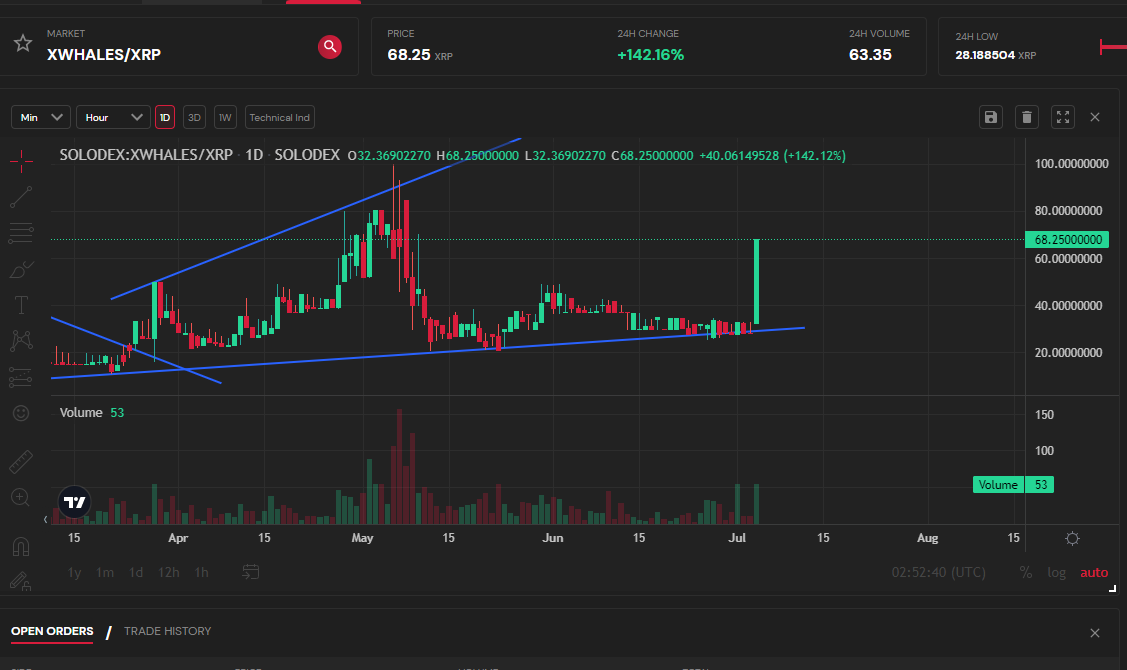Select the forecast and measurement tool
Image resolution: width=1127 pixels, height=670 pixels.
coord(22,377)
